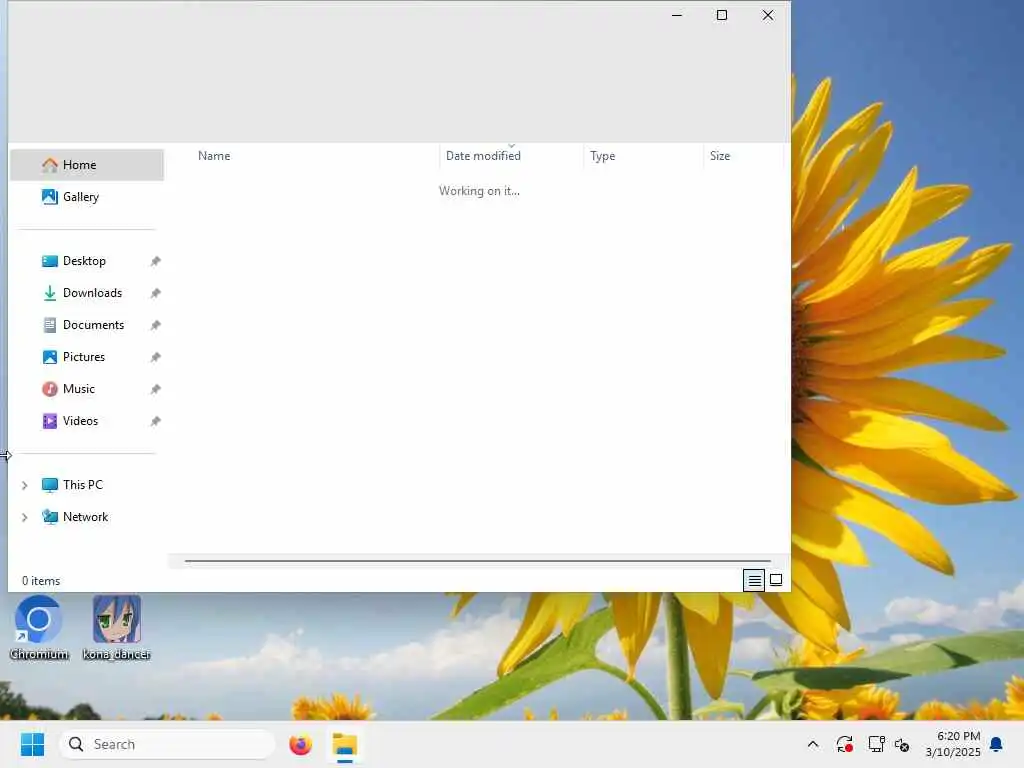1024x768 pixels.
Task: Launch Firefox from the taskbar
Action: coord(300,744)
